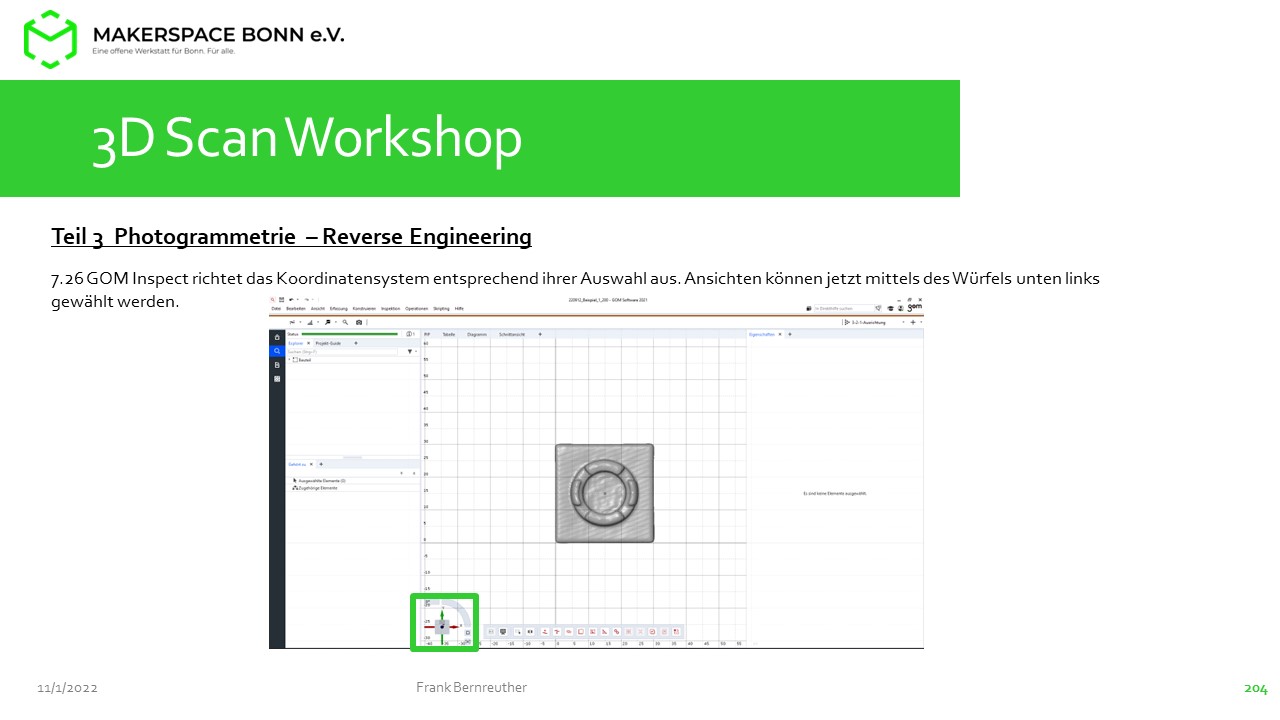Viewport: 1280px width, 720px height.
Task: Switch to the Tabelle tab
Action: pyautogui.click(x=449, y=334)
